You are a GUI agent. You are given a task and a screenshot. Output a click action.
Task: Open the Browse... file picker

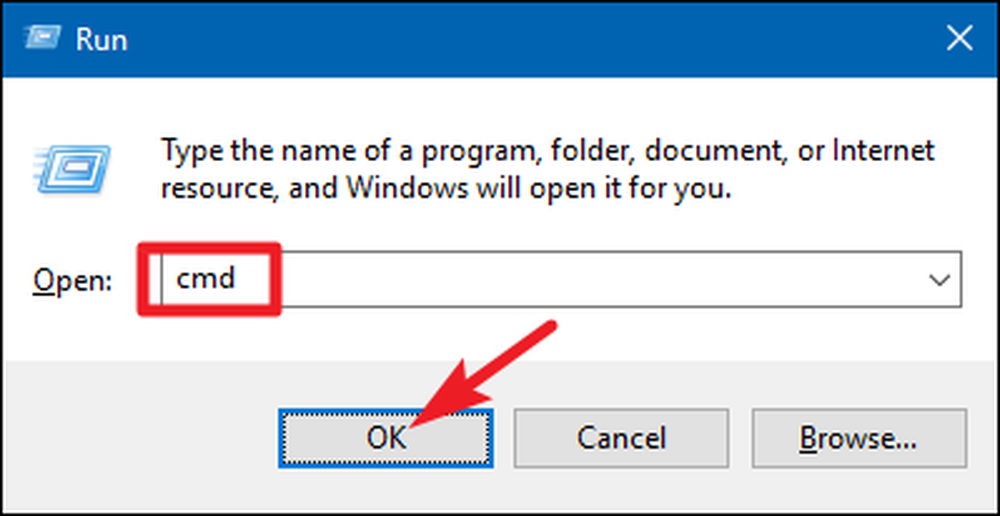coord(859,438)
